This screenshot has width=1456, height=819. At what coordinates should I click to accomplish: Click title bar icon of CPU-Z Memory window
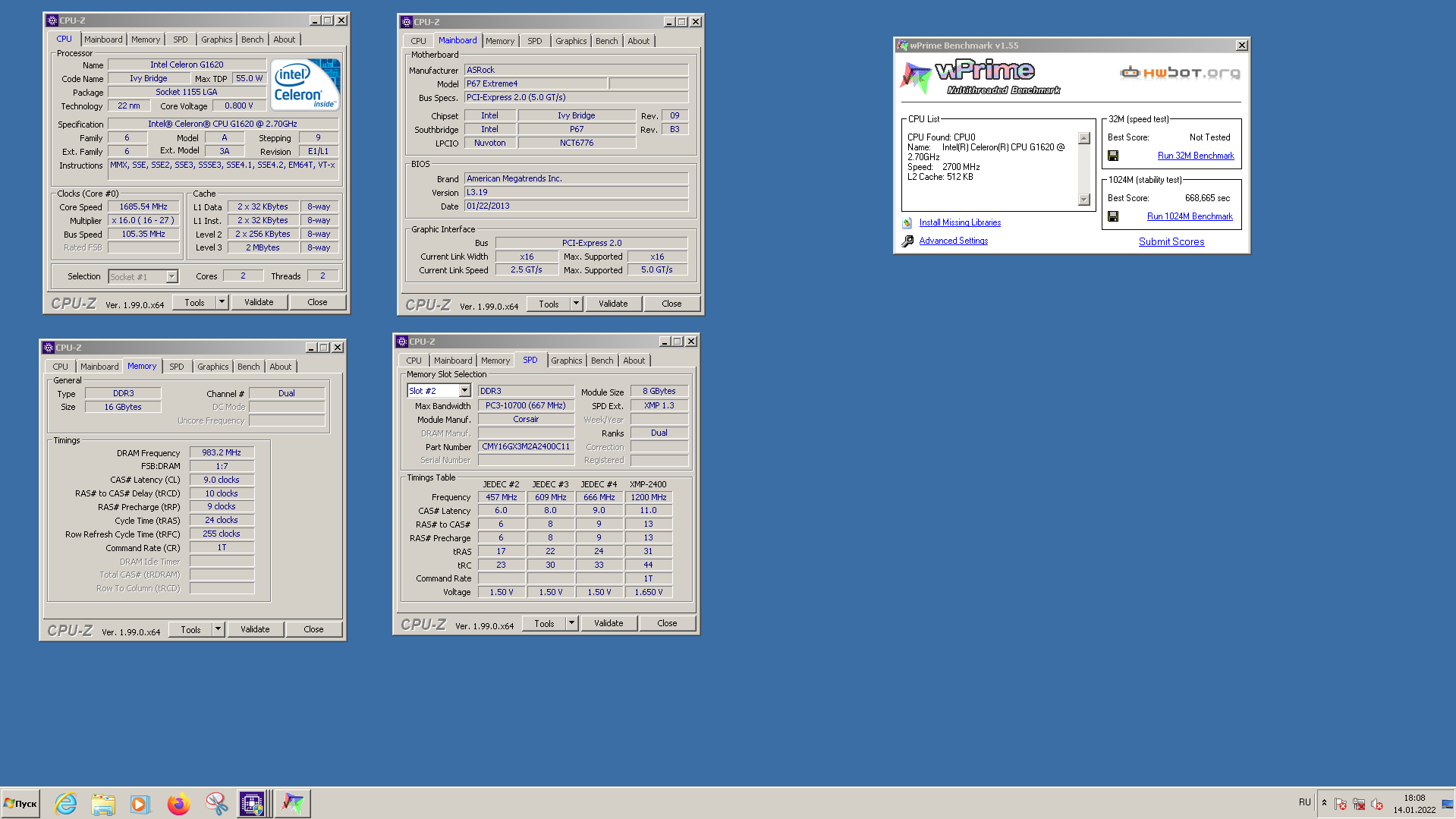coord(49,348)
